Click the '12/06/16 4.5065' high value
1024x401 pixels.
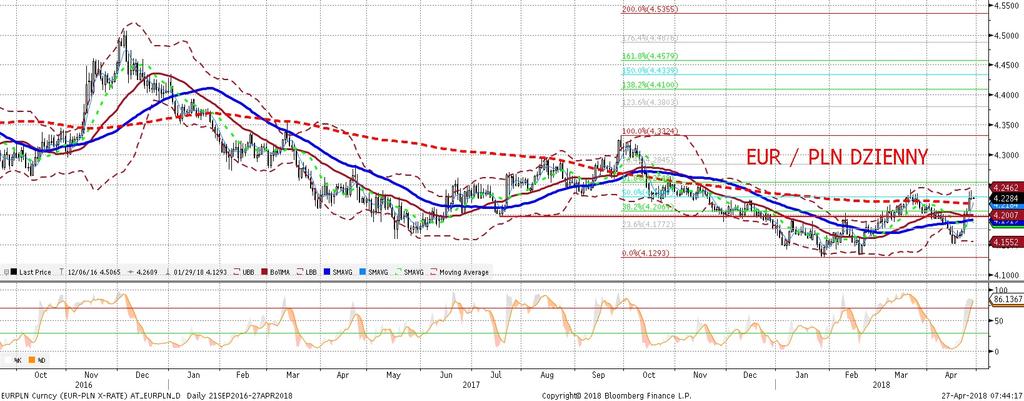click(94, 272)
